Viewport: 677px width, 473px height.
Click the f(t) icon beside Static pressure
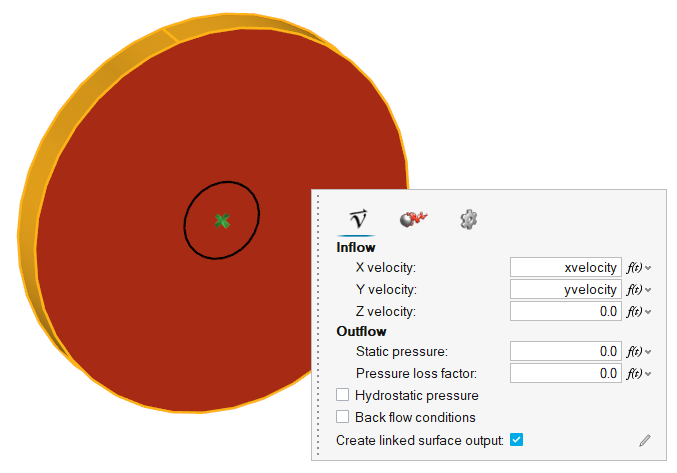[634, 351]
